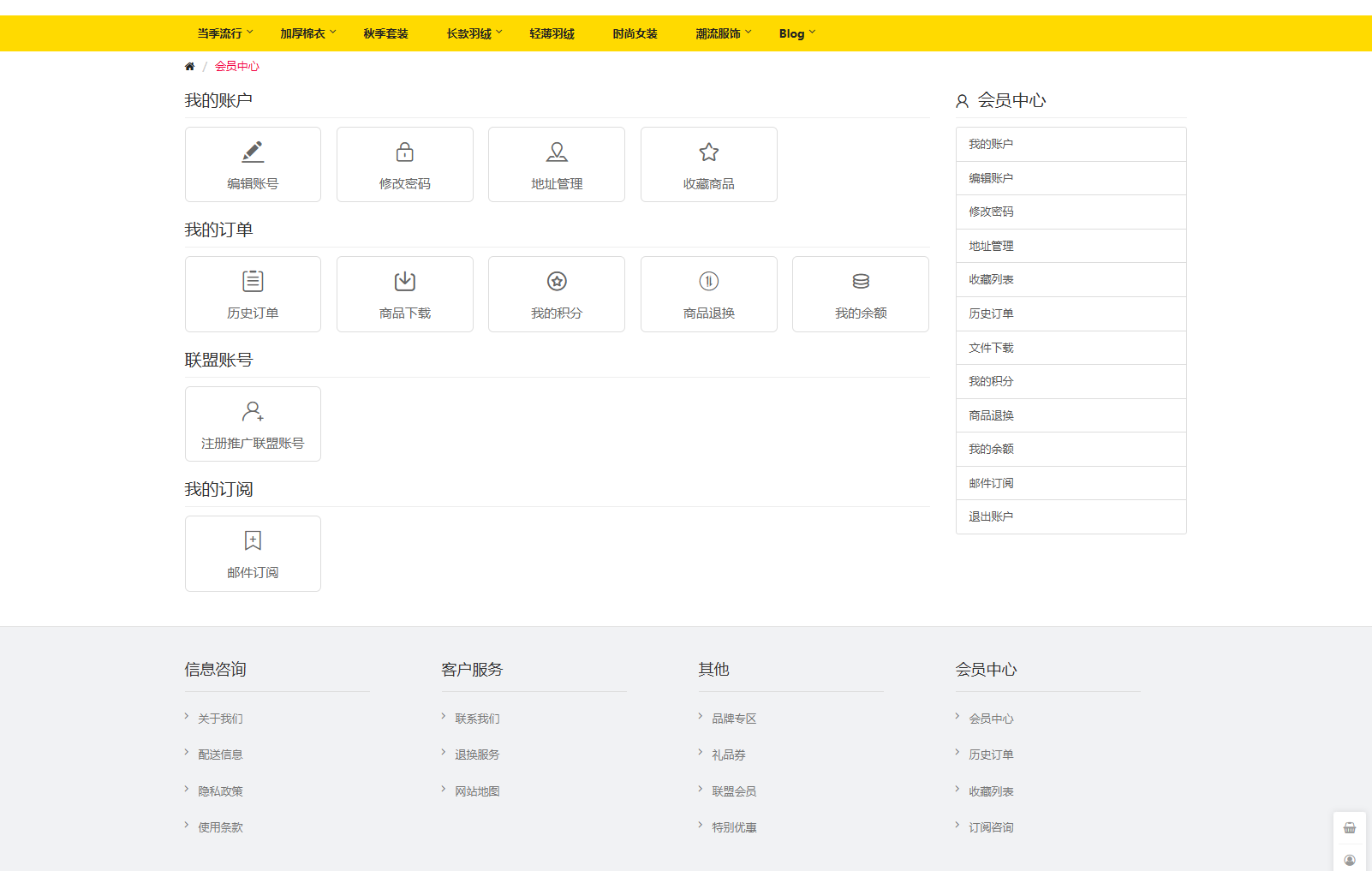Go to 时尚女装 in the top menu
This screenshot has height=871, width=1372.
click(x=635, y=33)
